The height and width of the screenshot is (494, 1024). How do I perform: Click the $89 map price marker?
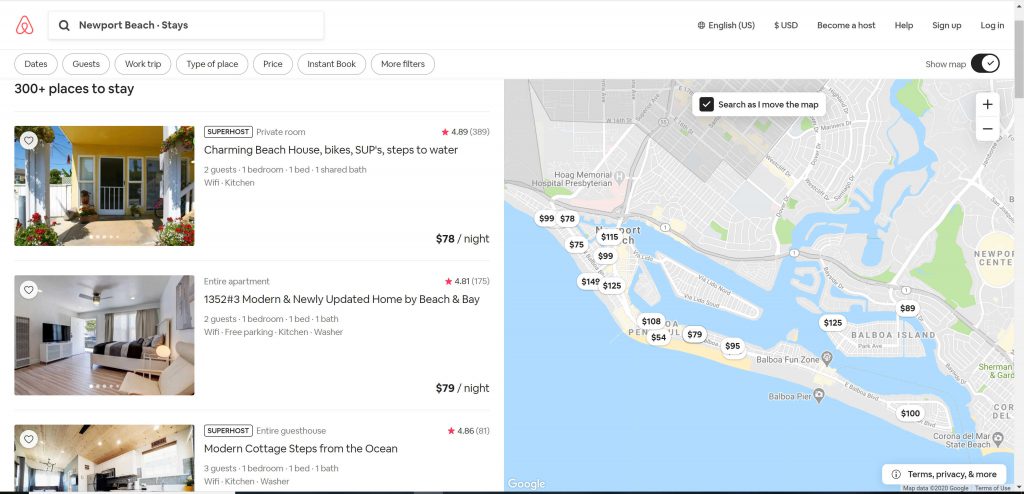pos(907,308)
